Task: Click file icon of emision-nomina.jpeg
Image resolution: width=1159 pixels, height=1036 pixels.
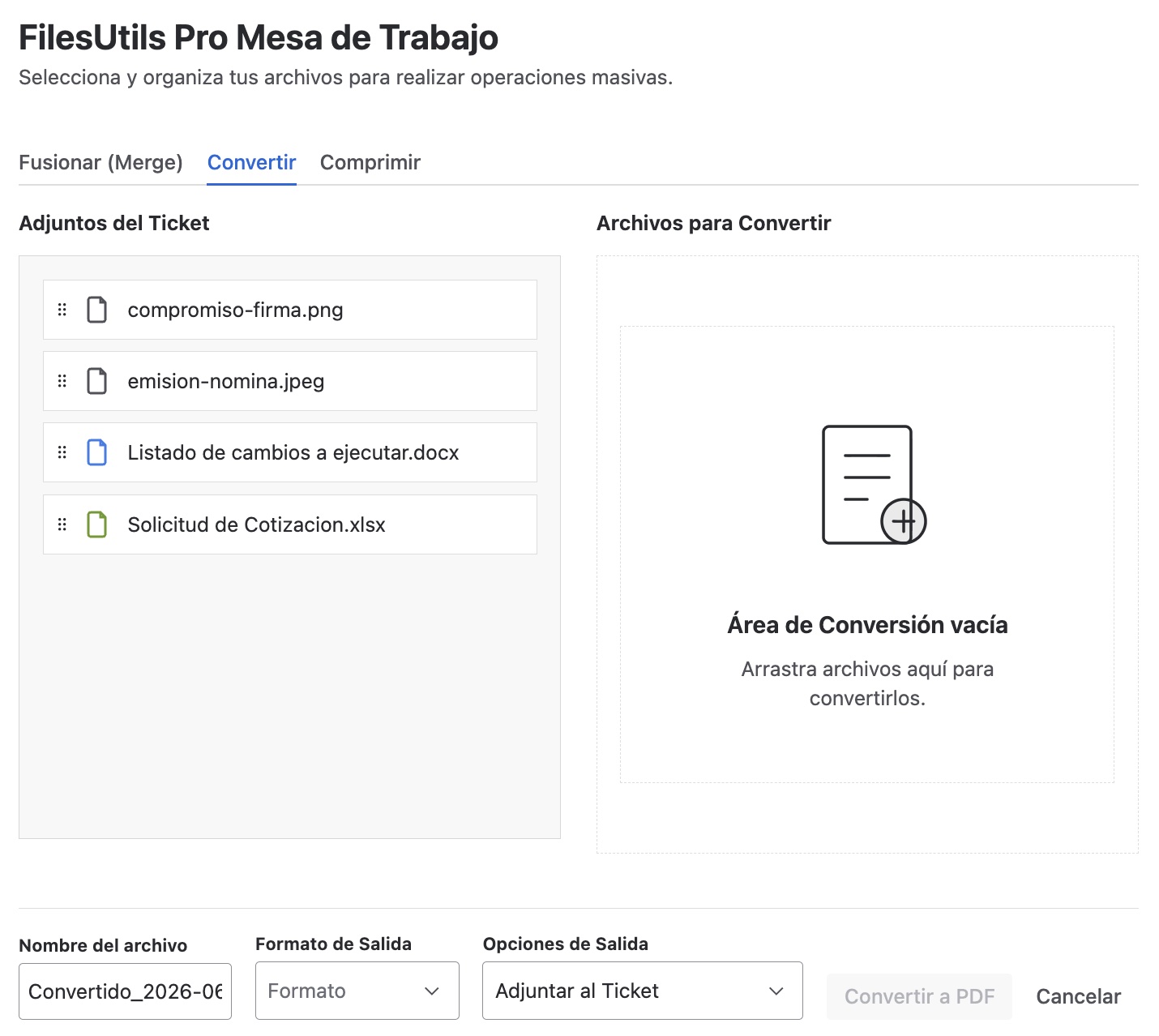Action: click(96, 381)
